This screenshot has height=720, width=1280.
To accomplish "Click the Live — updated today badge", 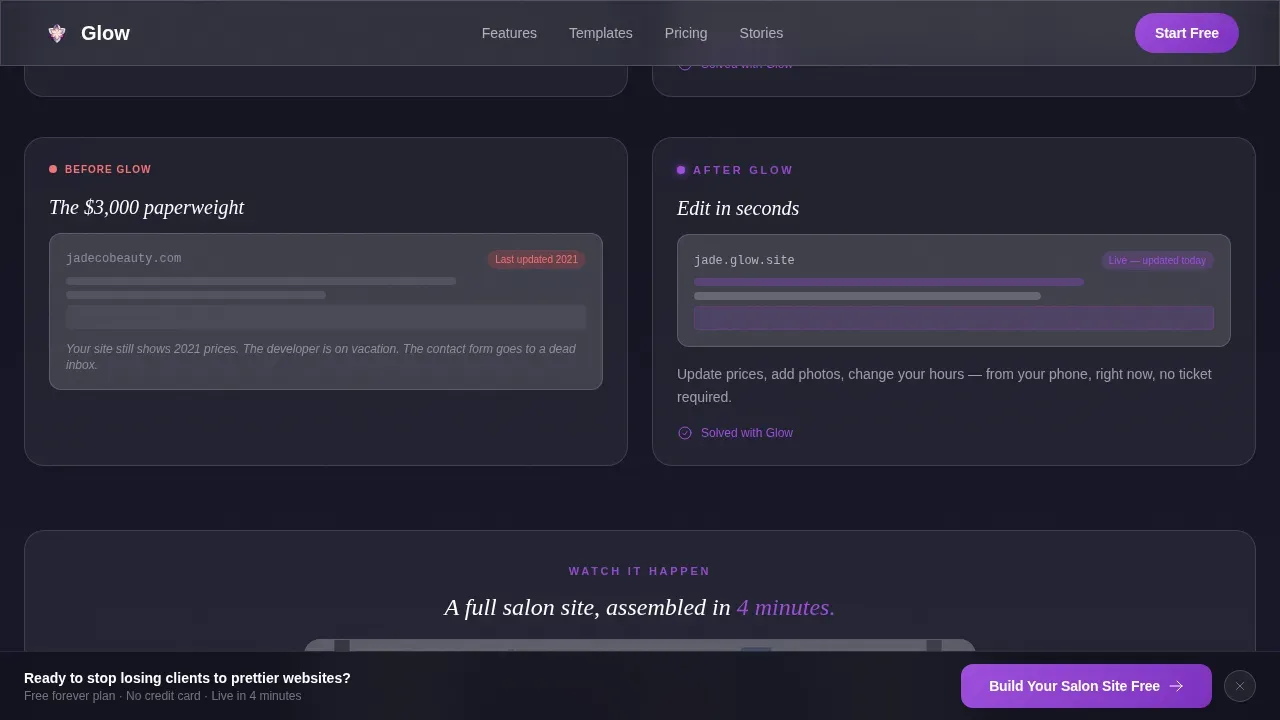I will coord(1157,260).
